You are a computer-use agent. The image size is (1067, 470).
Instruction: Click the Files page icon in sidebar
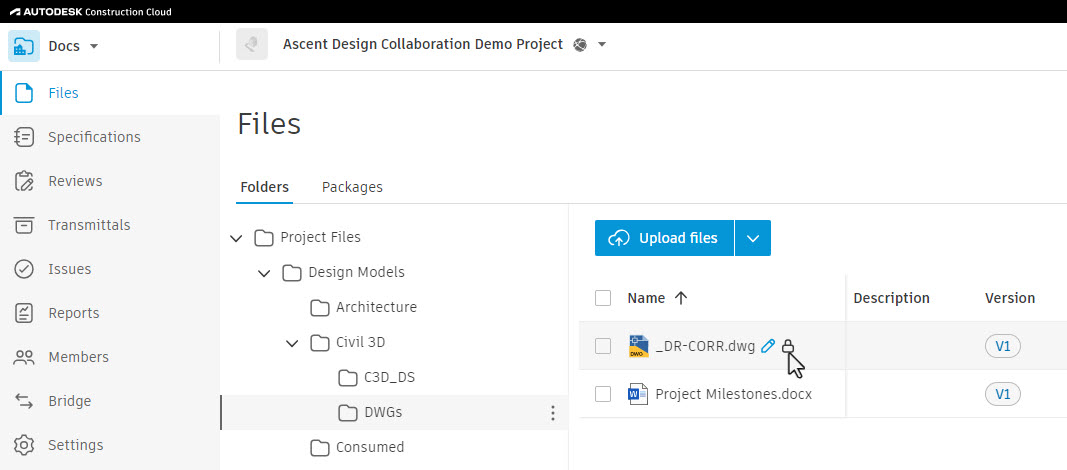tap(24, 93)
